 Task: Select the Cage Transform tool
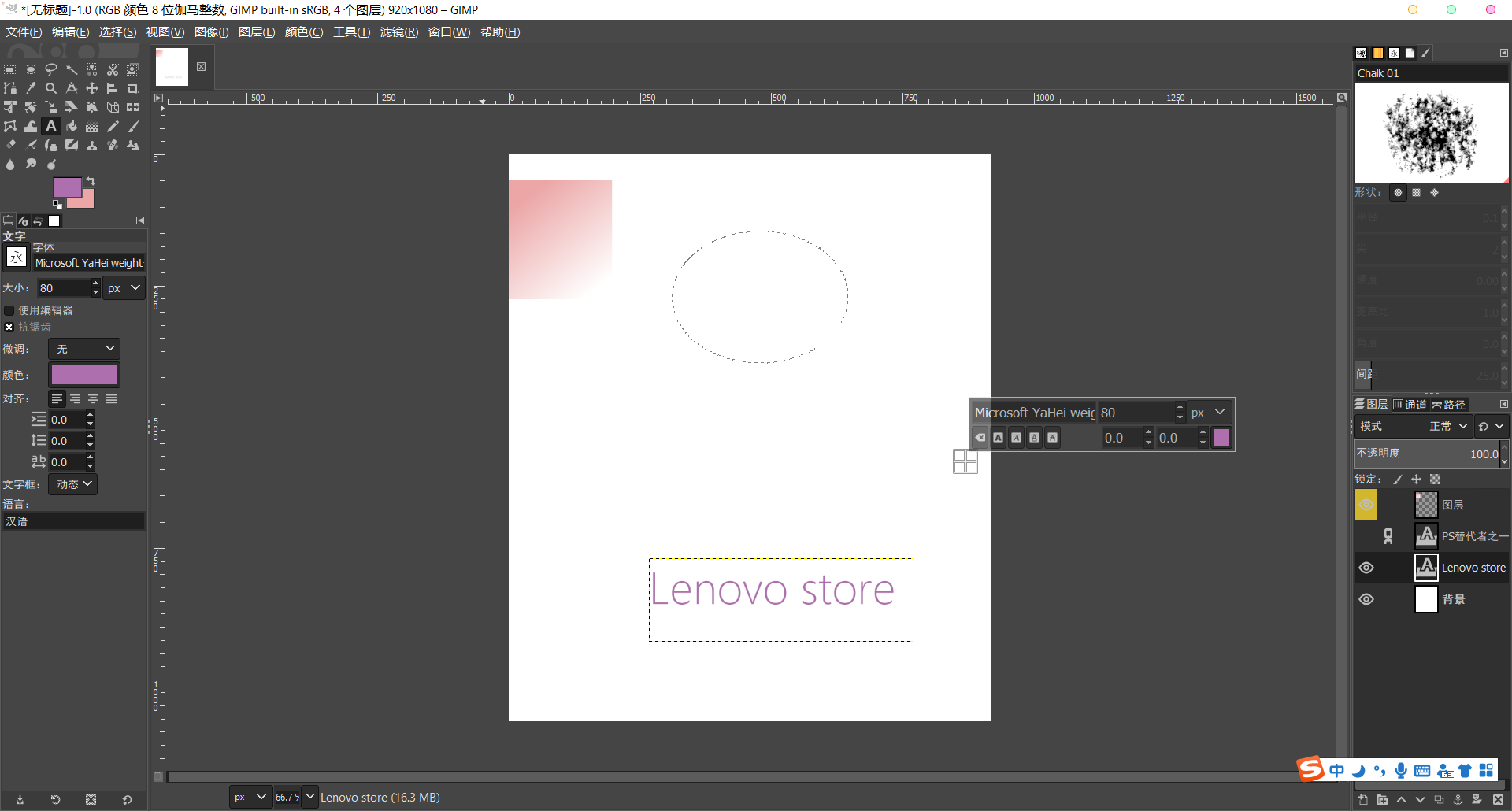coord(10,126)
